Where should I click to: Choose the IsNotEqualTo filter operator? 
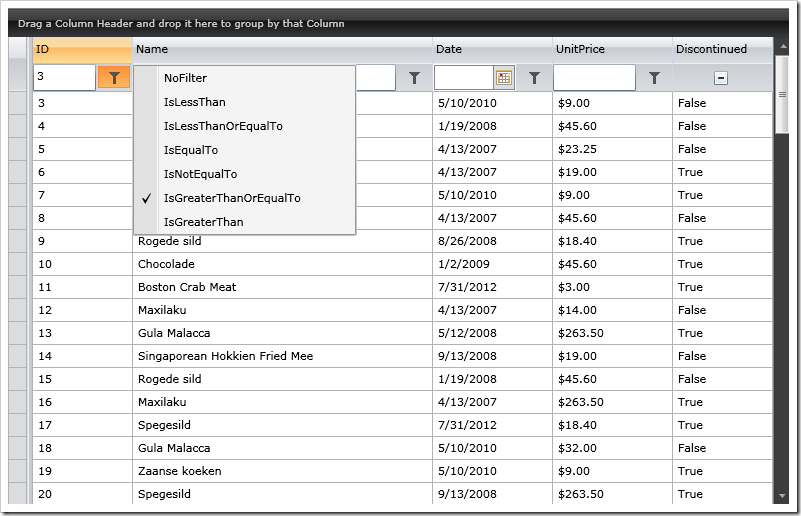click(200, 174)
